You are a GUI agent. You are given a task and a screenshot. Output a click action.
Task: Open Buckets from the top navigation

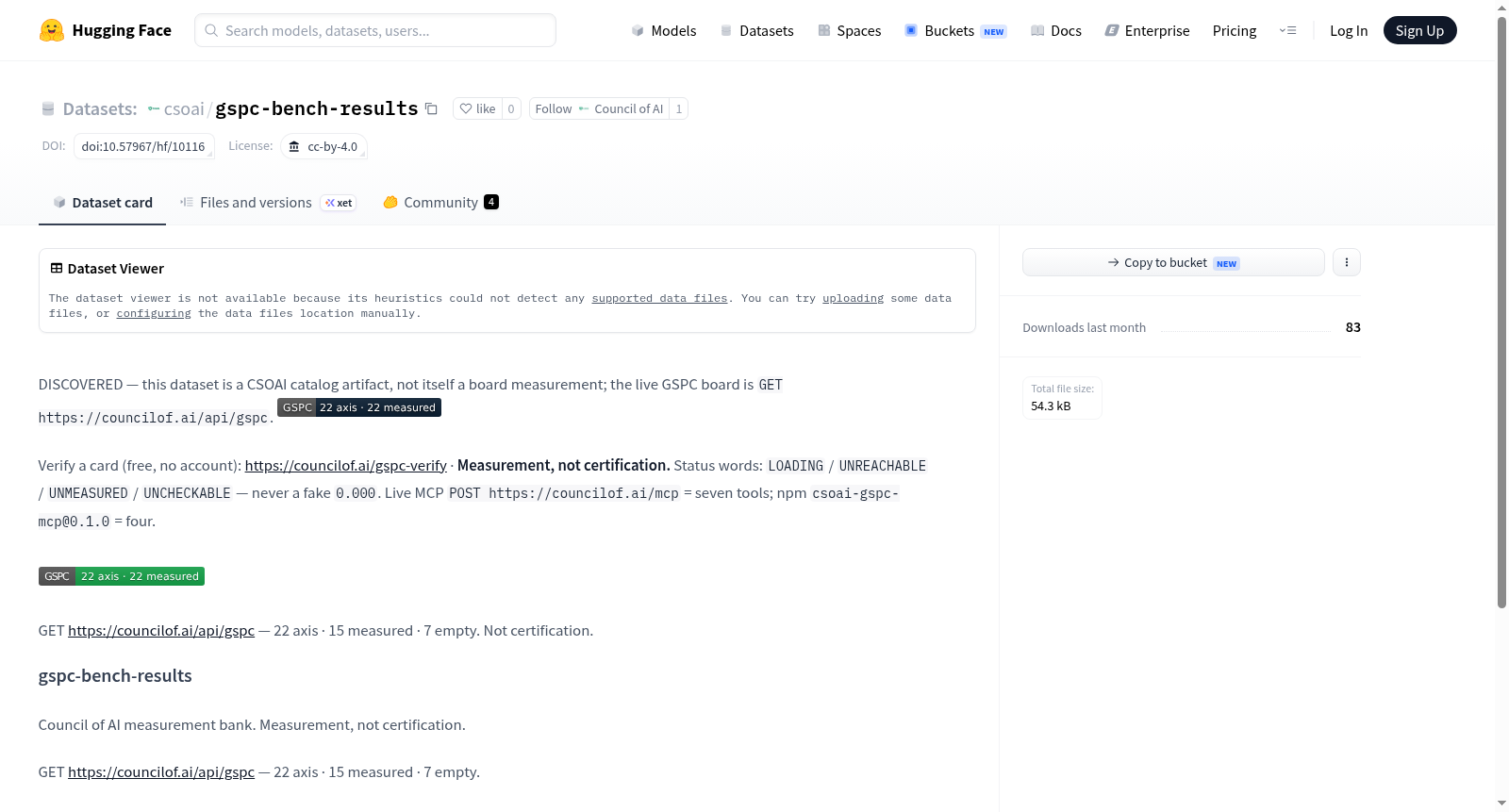955,30
